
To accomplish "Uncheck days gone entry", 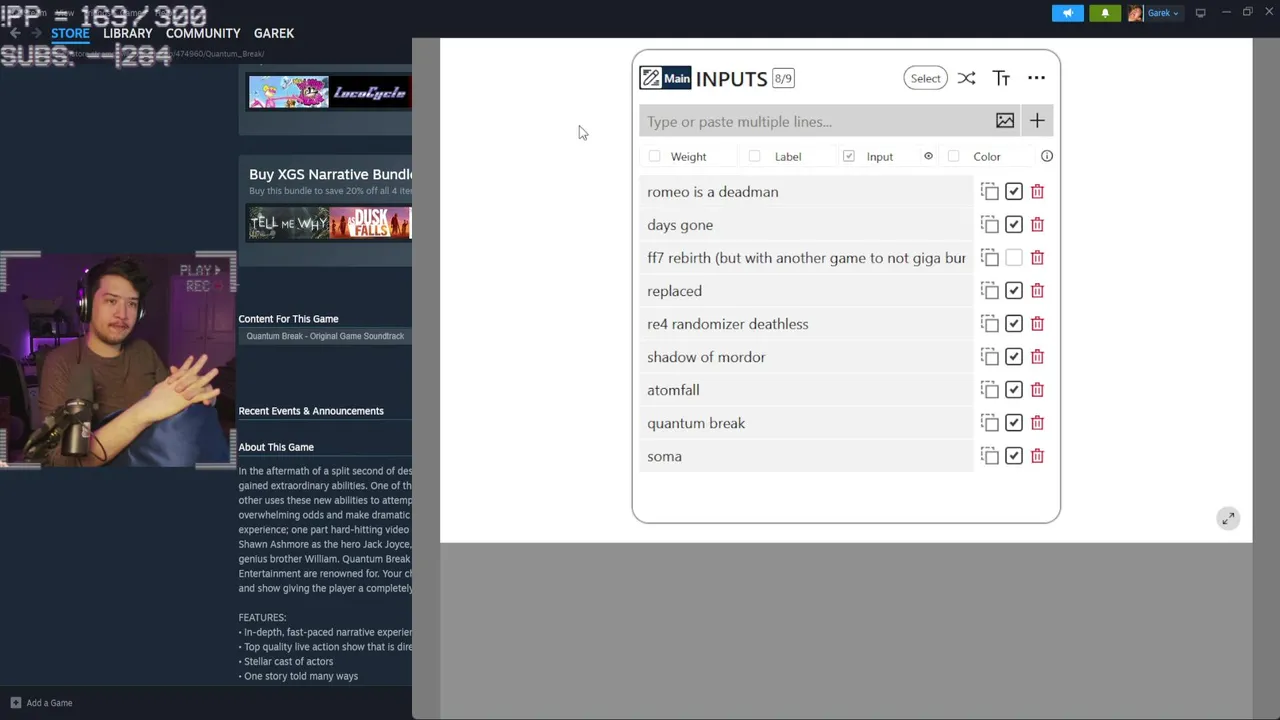I will click(1014, 224).
